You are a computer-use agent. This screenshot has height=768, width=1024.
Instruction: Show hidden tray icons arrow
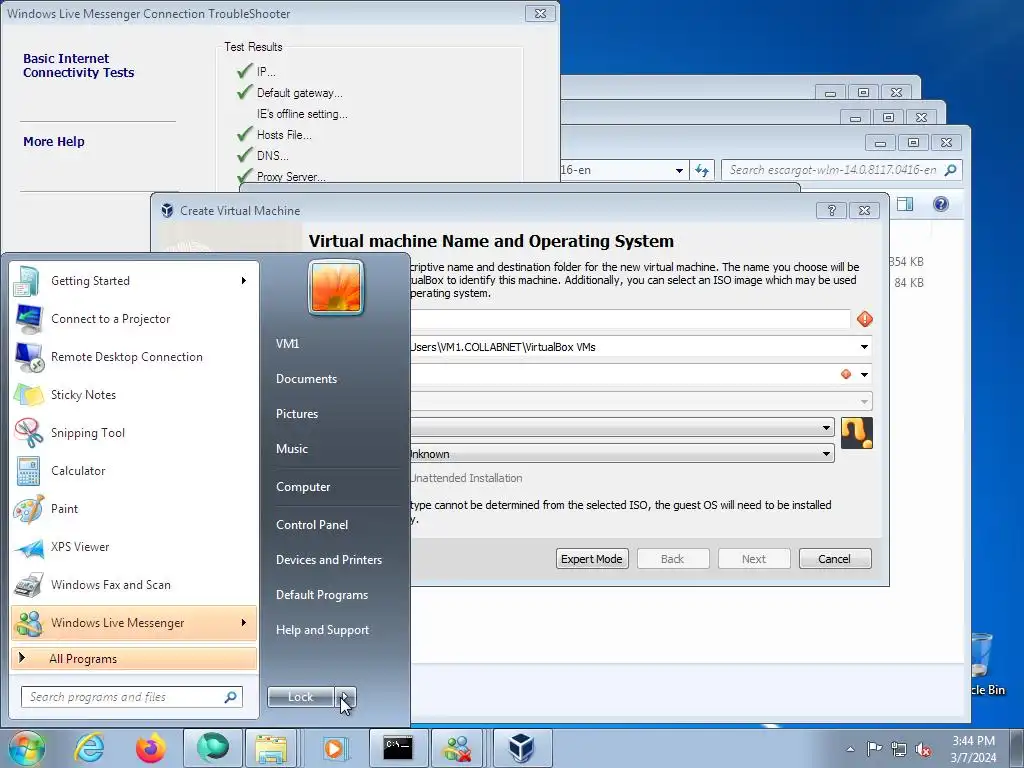850,749
